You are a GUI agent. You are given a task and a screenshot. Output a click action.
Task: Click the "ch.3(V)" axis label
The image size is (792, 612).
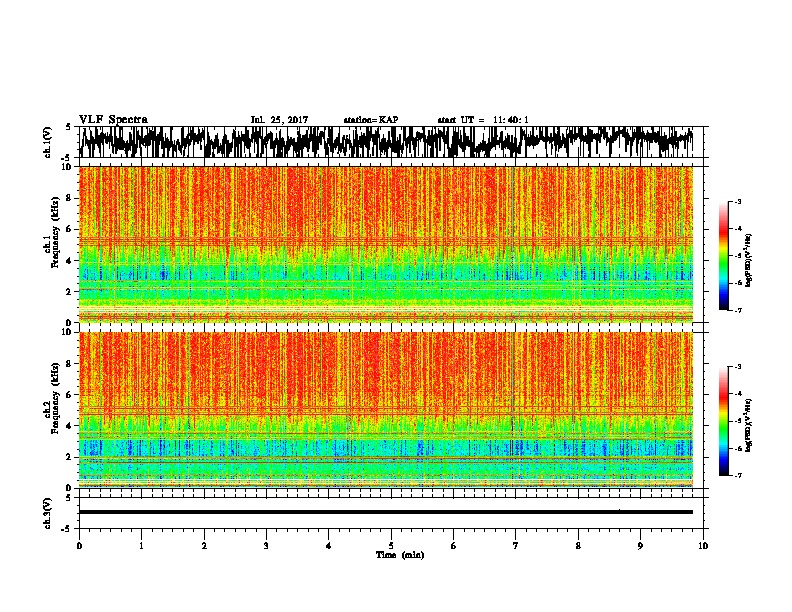[48, 513]
